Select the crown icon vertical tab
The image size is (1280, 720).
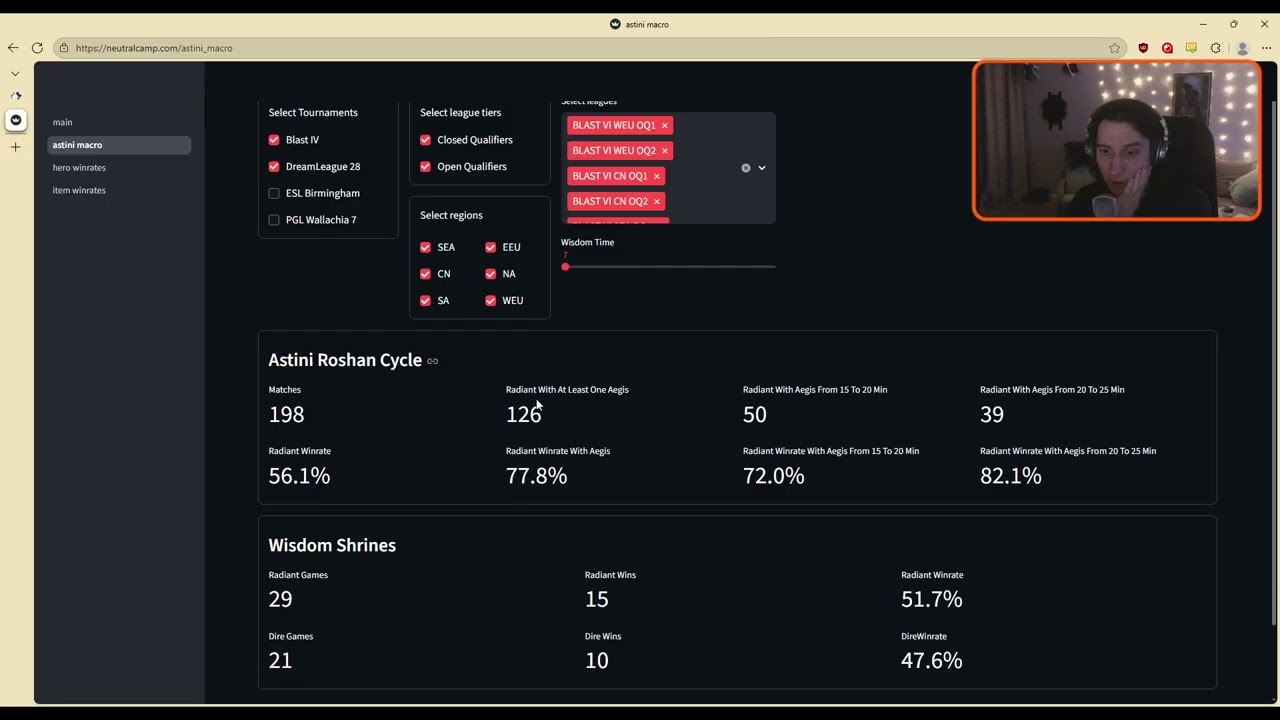tap(15, 120)
